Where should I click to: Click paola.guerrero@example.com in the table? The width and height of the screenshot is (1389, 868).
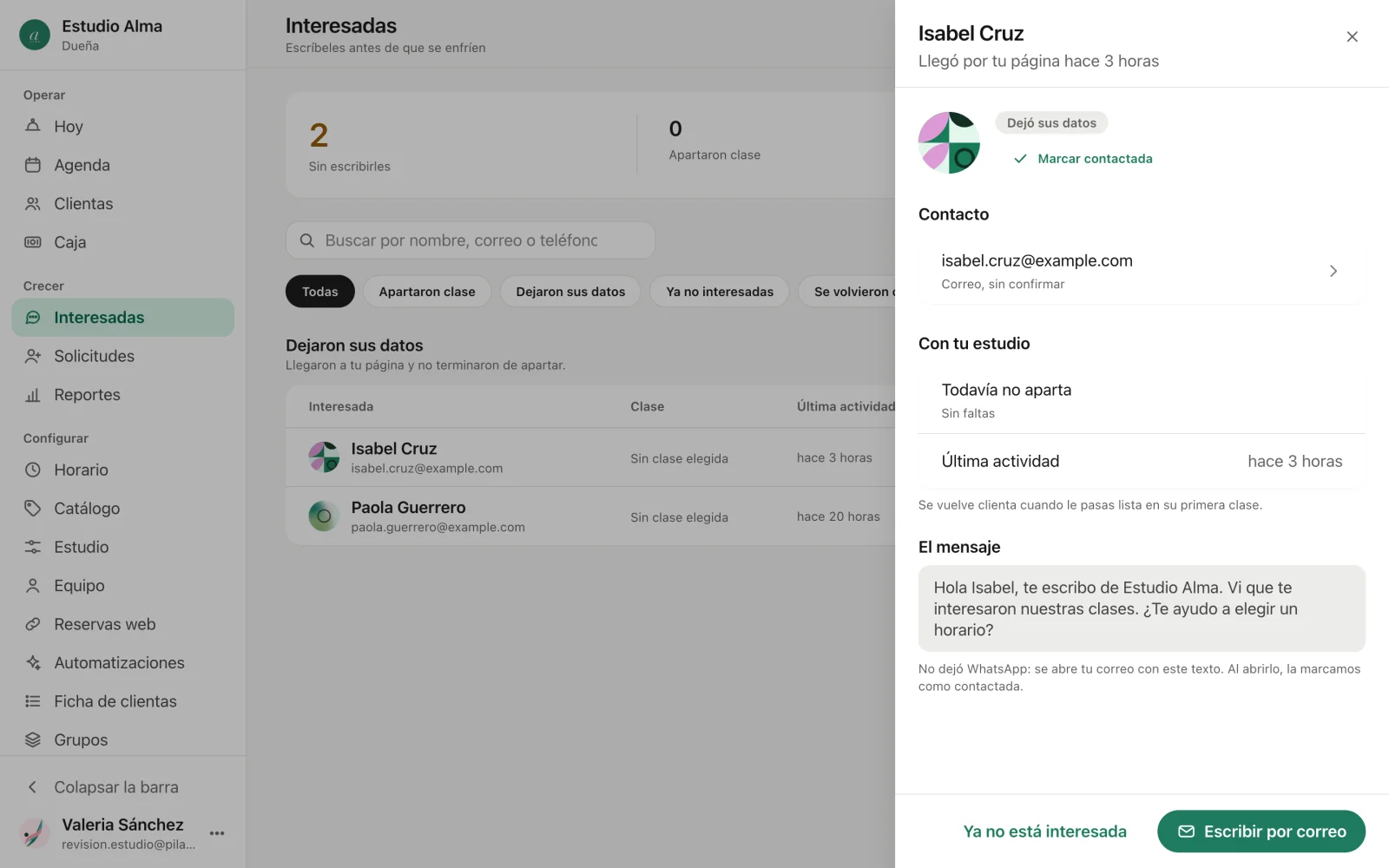pos(438,527)
